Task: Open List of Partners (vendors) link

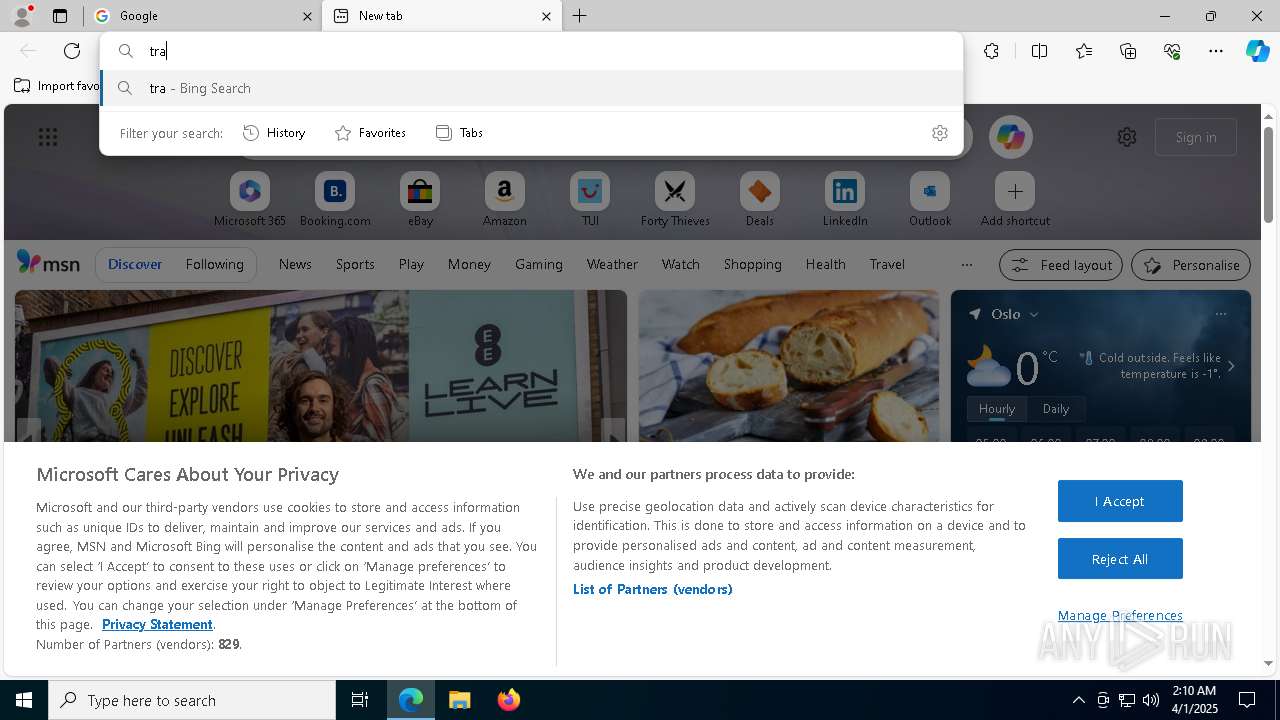Action: click(652, 589)
